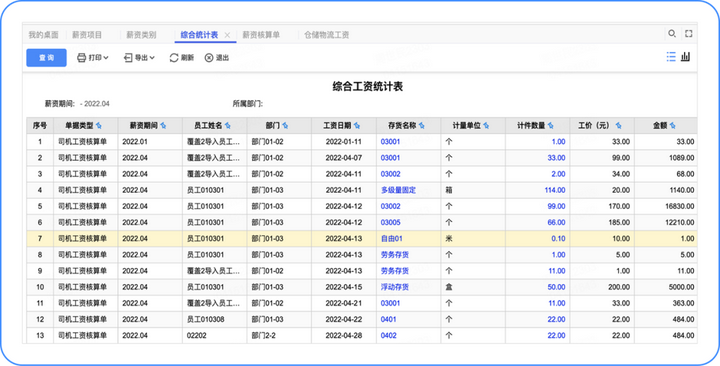The image size is (720, 366).
Task: Switch to bar chart view icon
Action: pyautogui.click(x=686, y=57)
